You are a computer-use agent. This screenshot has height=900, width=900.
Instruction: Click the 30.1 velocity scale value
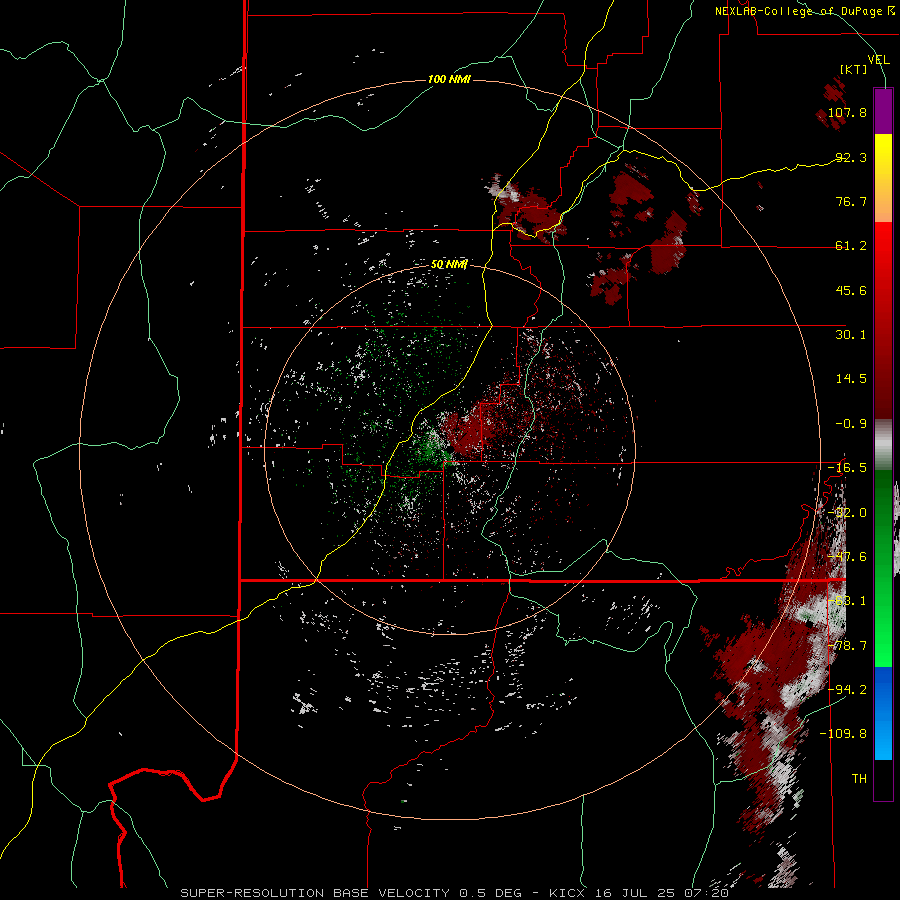851,335
